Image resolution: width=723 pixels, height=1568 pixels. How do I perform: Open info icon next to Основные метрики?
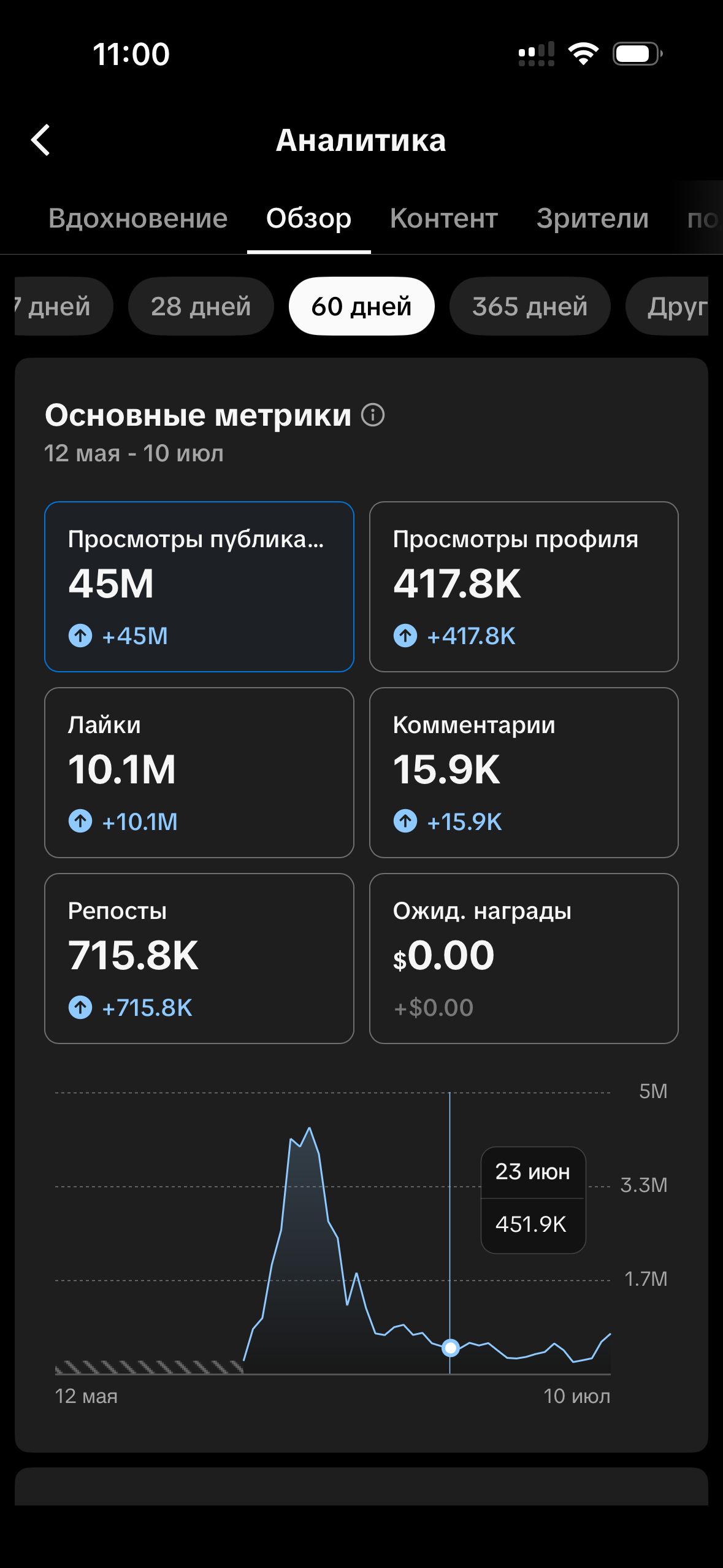(373, 415)
